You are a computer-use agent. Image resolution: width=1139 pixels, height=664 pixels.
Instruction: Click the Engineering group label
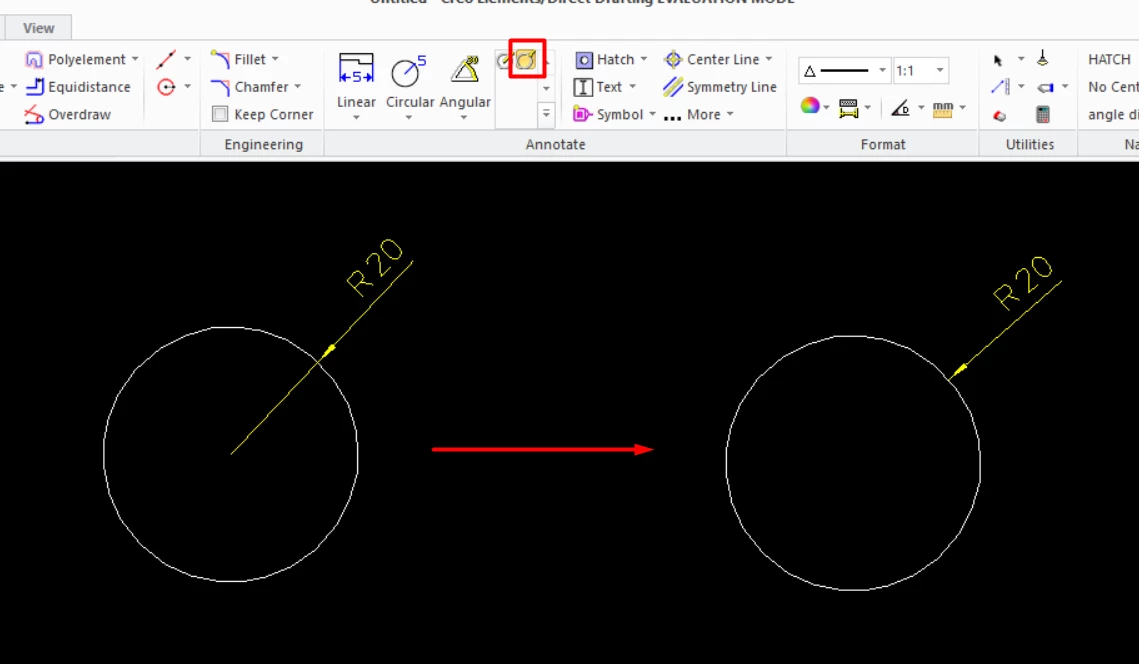[264, 145]
